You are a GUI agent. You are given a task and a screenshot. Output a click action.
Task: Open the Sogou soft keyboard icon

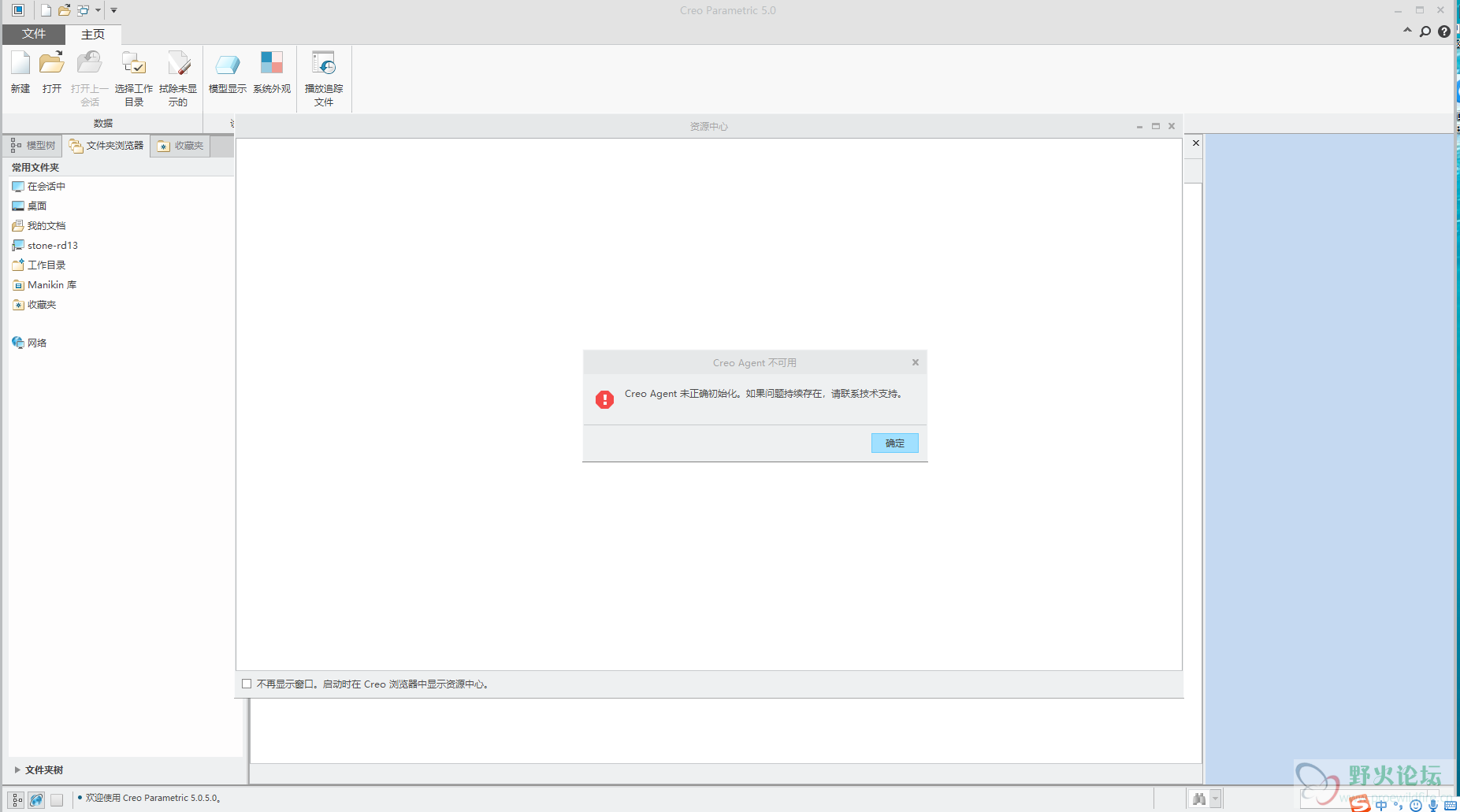point(1451,805)
